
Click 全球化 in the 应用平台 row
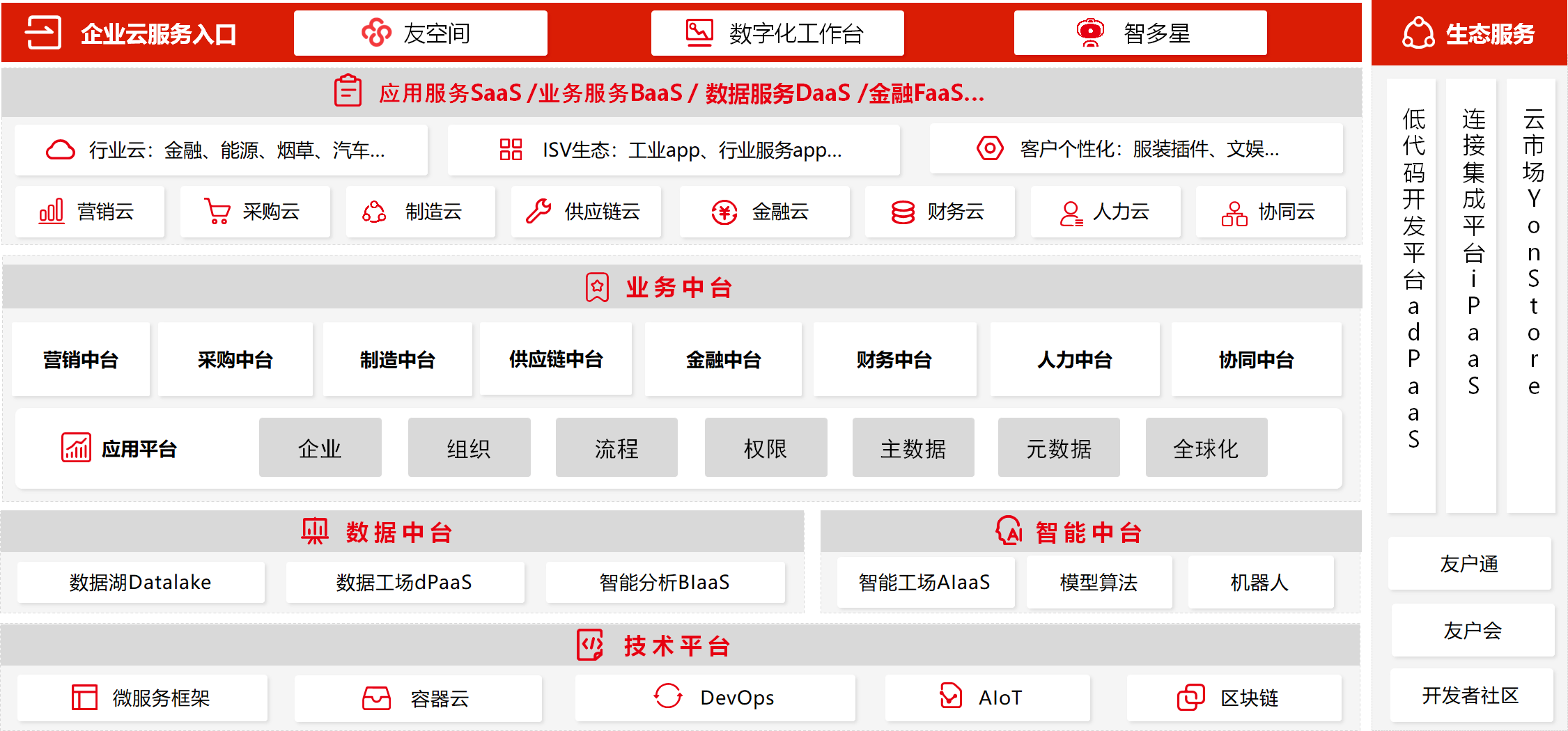click(x=1206, y=448)
